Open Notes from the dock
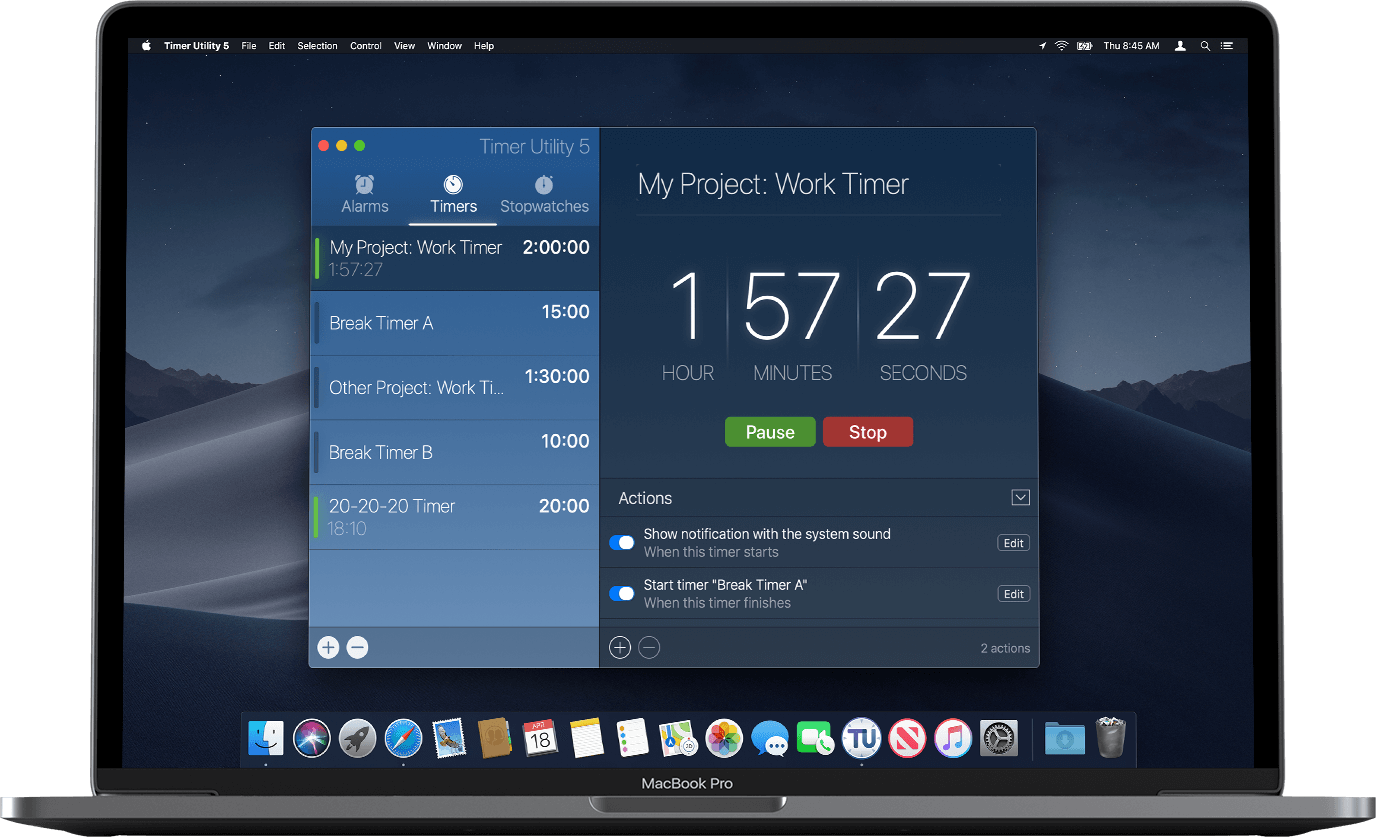Image resolution: width=1376 pixels, height=837 pixels. (x=587, y=739)
